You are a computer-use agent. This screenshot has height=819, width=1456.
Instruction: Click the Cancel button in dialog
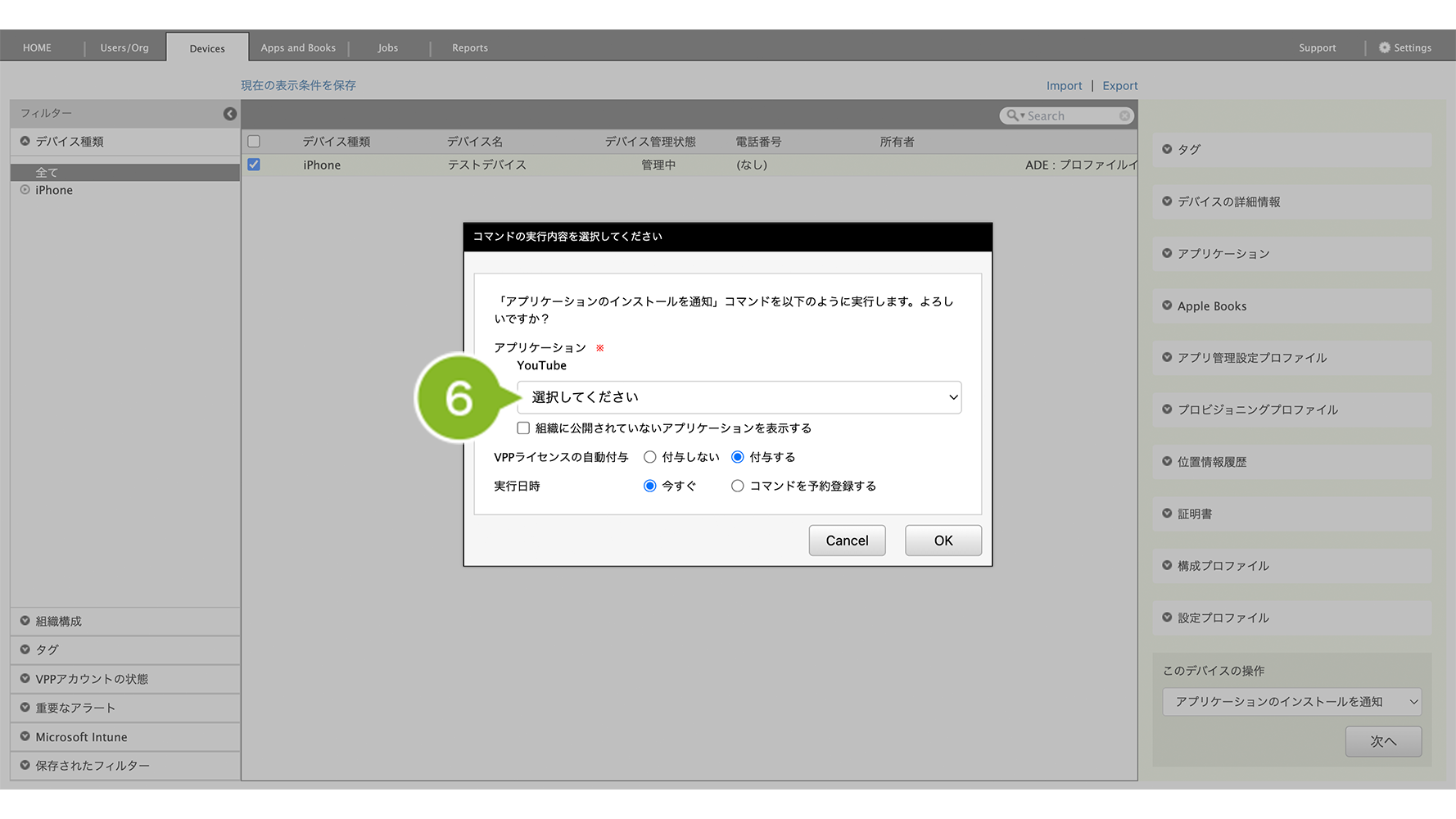(x=847, y=541)
